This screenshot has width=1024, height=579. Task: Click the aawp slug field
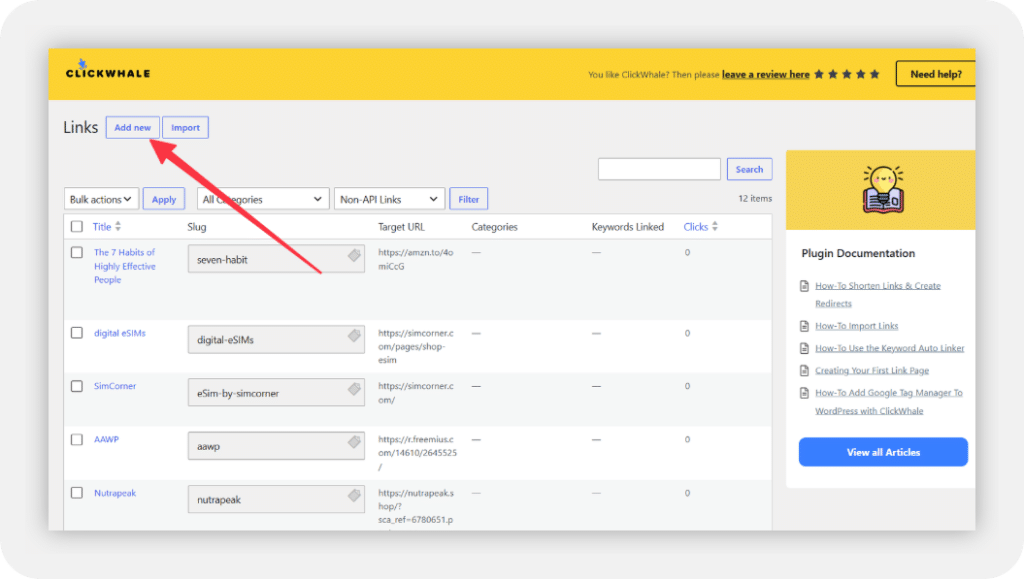tap(276, 446)
